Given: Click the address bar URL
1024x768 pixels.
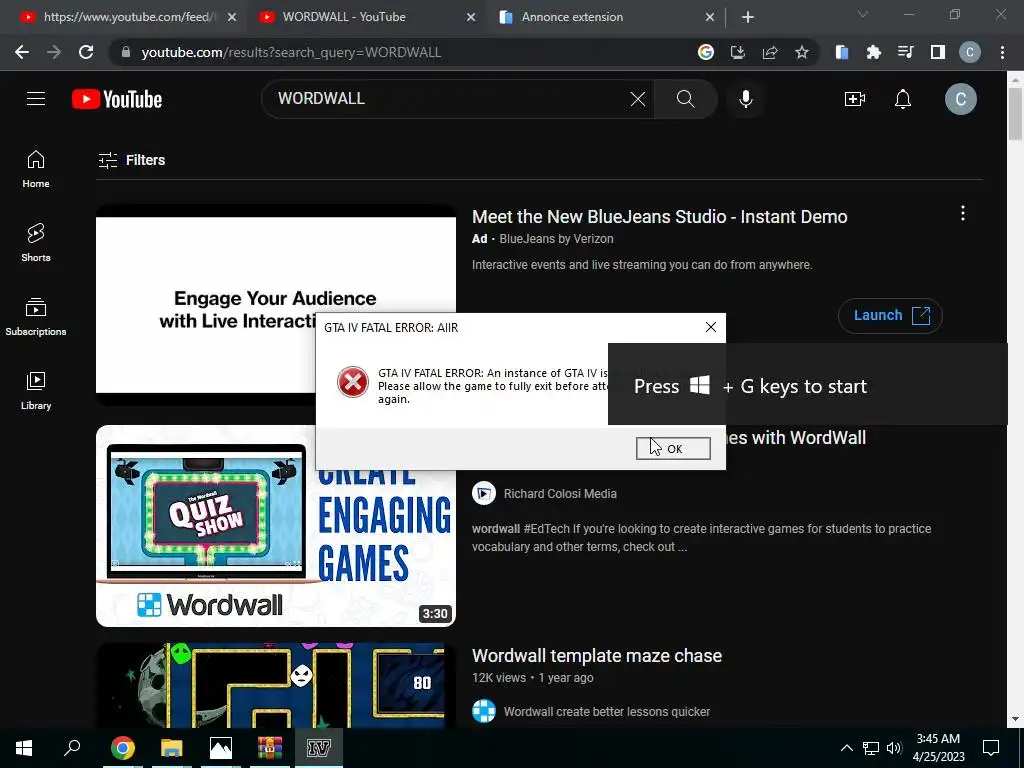Looking at the screenshot, I should tap(291, 52).
